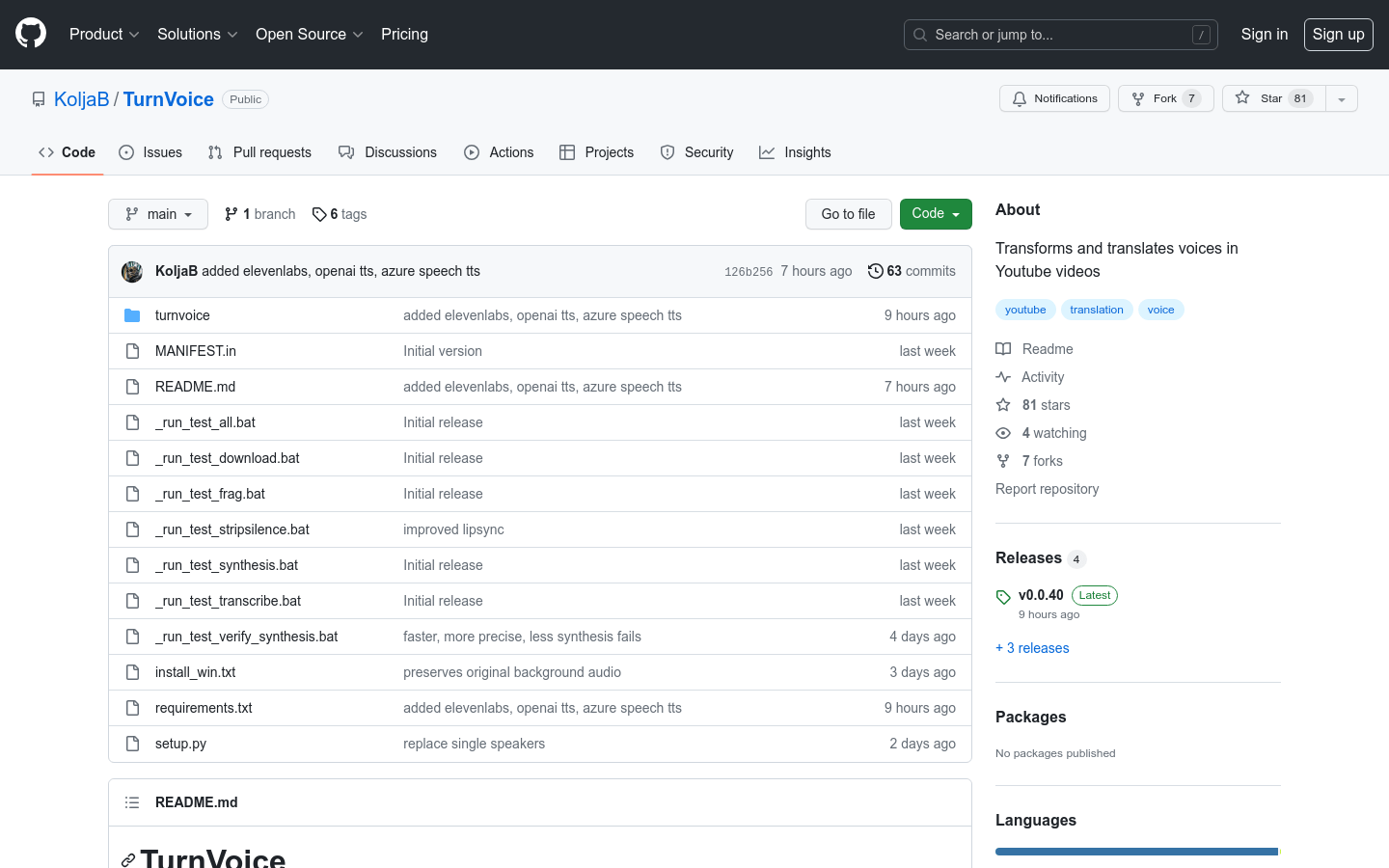Click the Activity pulse icon

click(1003, 377)
